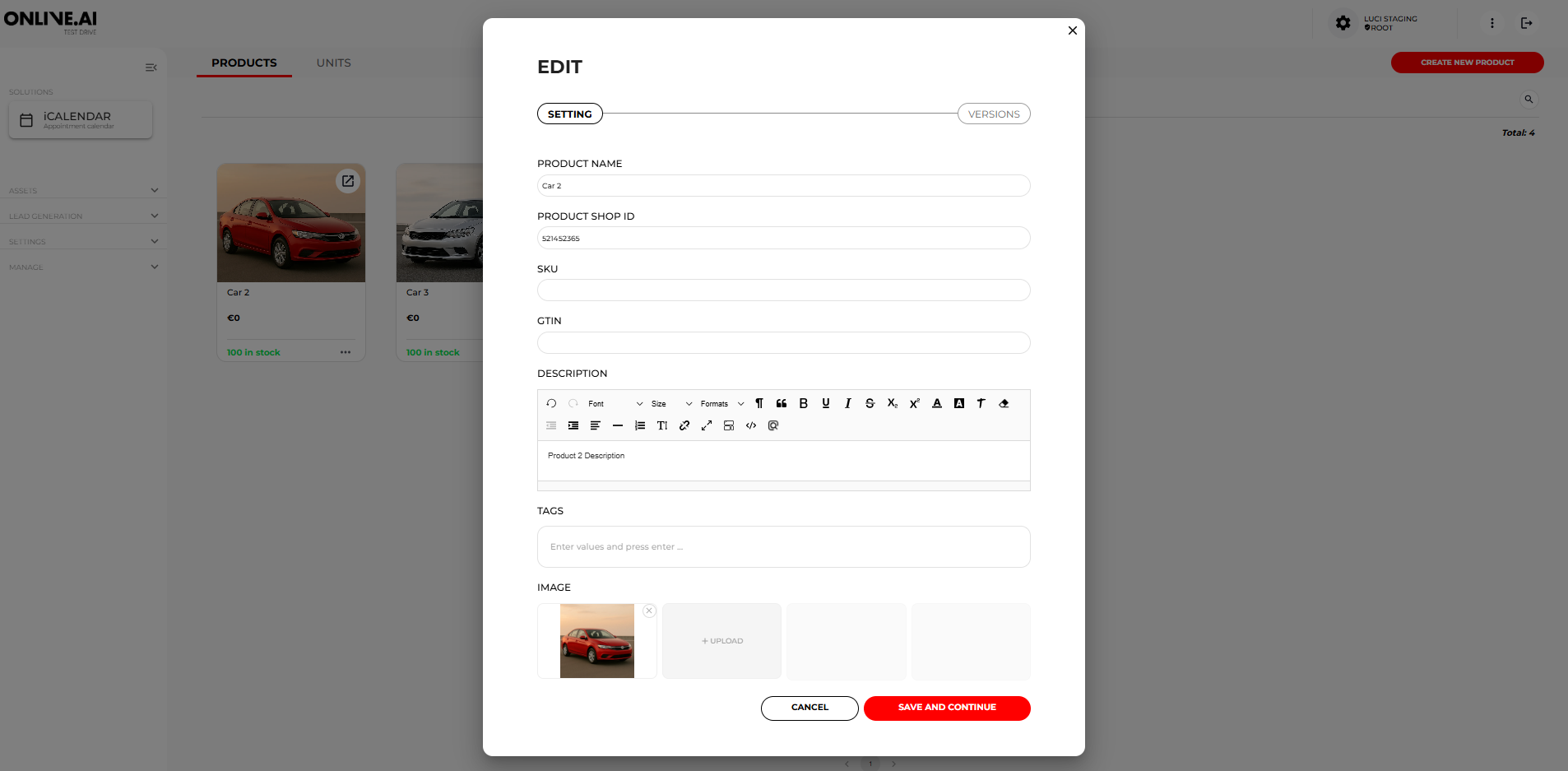Choose the text color tool
The height and width of the screenshot is (771, 1568).
click(936, 403)
